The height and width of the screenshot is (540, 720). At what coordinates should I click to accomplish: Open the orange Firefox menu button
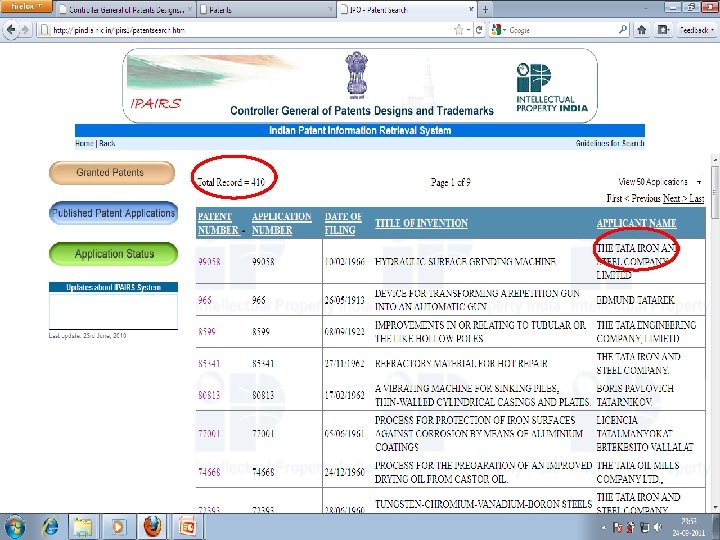(26, 6)
